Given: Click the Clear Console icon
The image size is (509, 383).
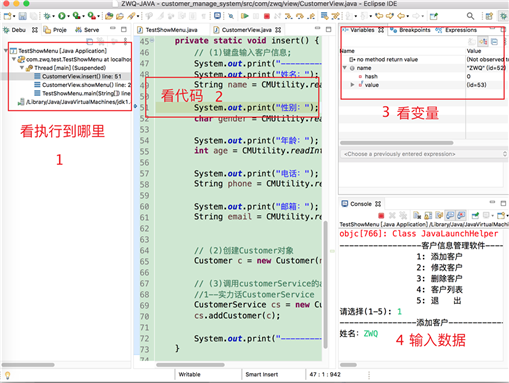Looking at the screenshot, I should click(x=417, y=215).
